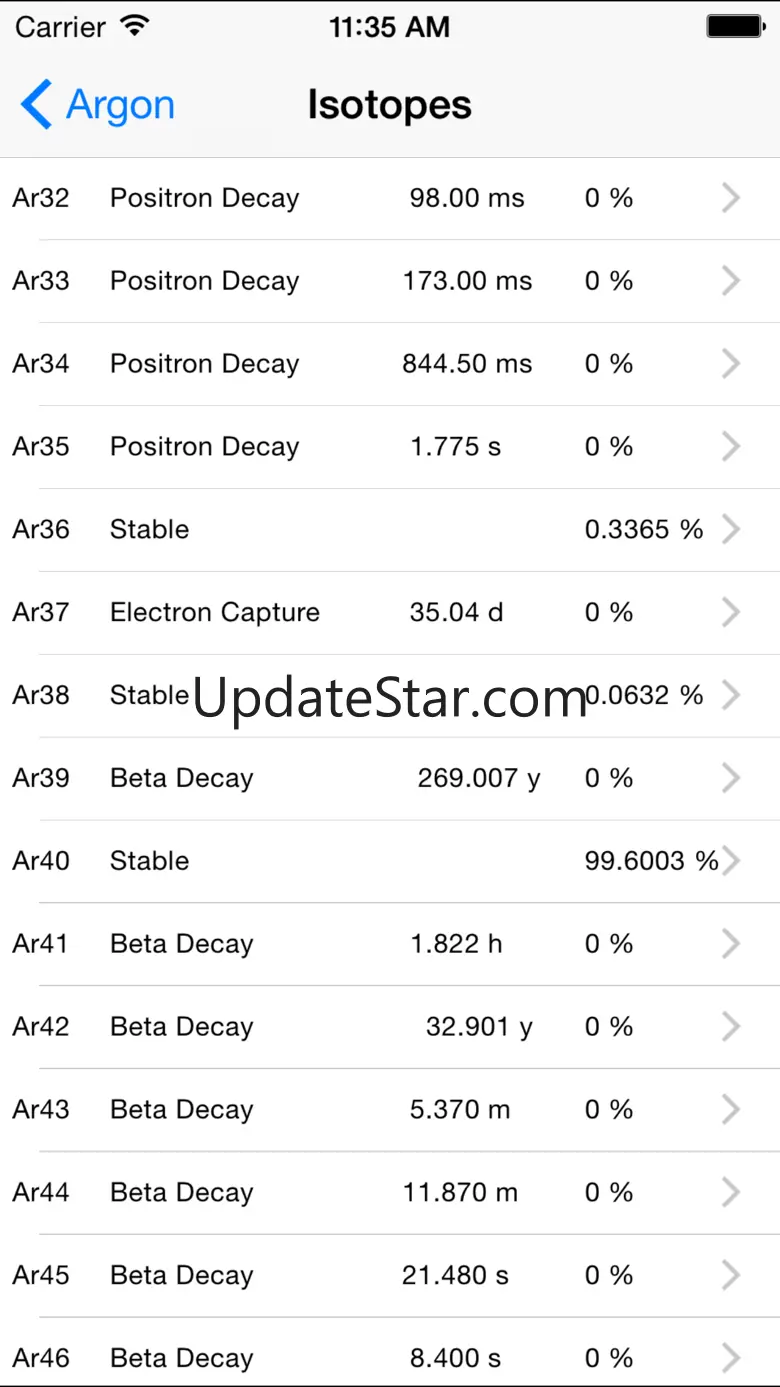Tap the back chevron icon beside Argon
The width and height of the screenshot is (780, 1387).
click(x=36, y=105)
